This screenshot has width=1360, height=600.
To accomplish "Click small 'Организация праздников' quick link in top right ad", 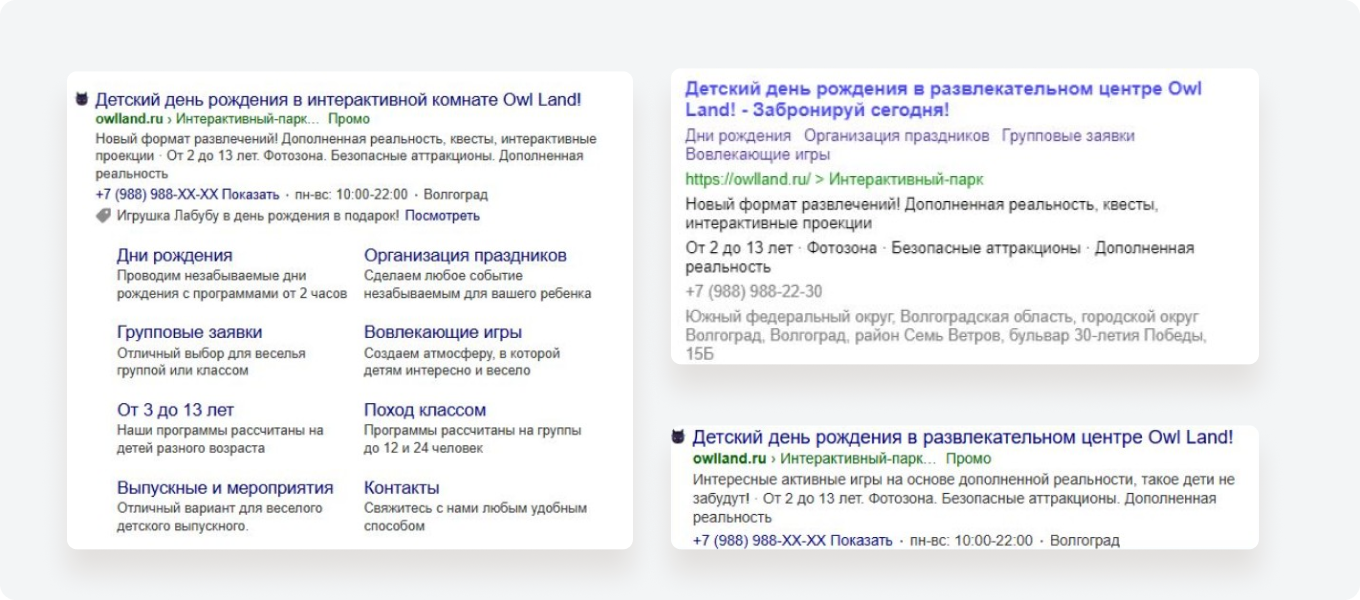I will (897, 135).
